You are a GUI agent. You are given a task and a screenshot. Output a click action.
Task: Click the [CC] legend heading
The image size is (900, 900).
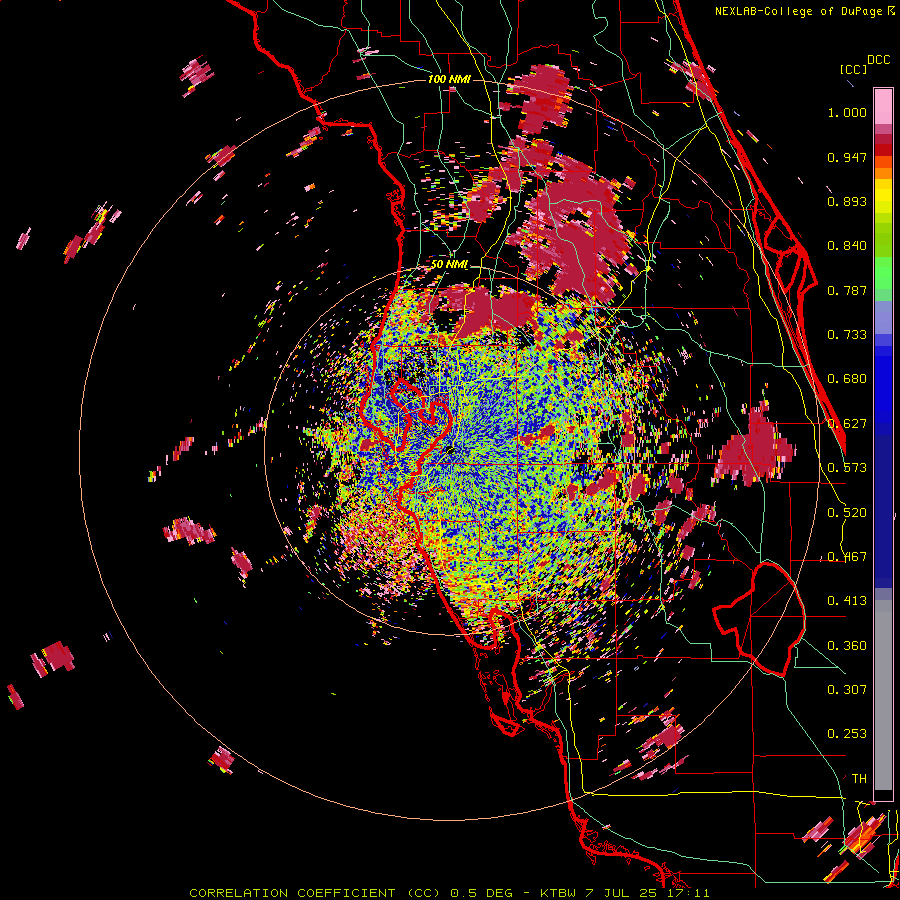[853, 69]
